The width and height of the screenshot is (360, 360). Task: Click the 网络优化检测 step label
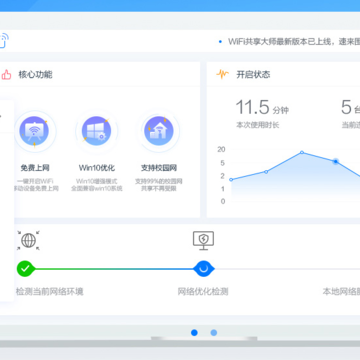[203, 292]
